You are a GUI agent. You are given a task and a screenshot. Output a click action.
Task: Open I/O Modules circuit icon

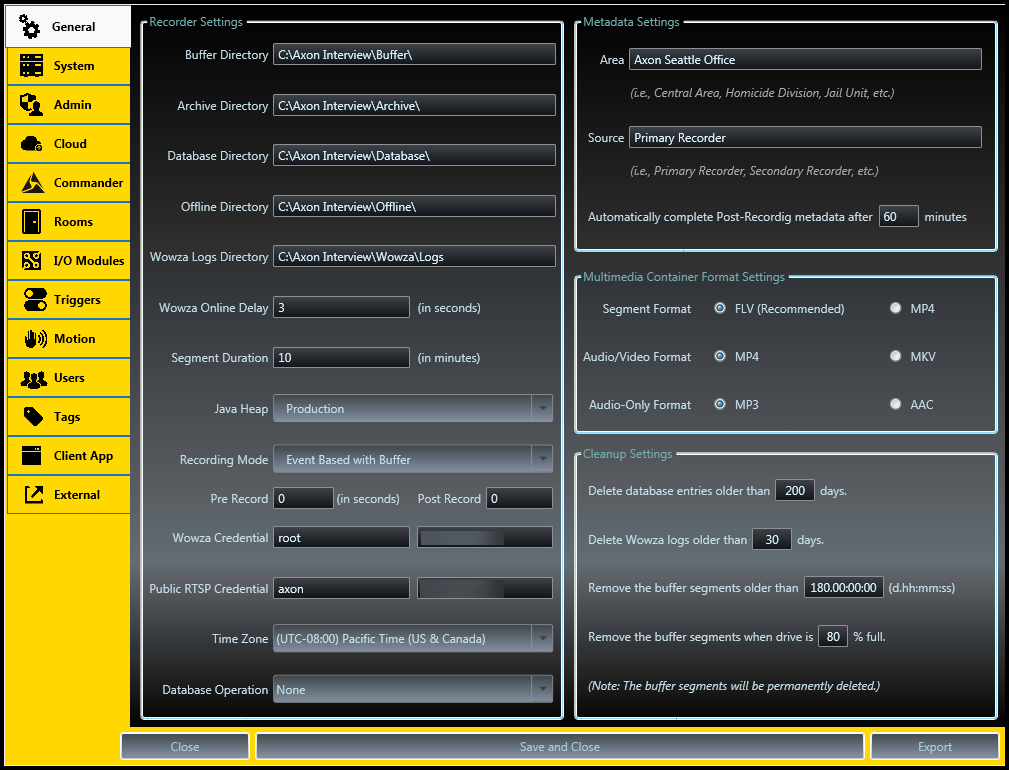pyautogui.click(x=32, y=261)
